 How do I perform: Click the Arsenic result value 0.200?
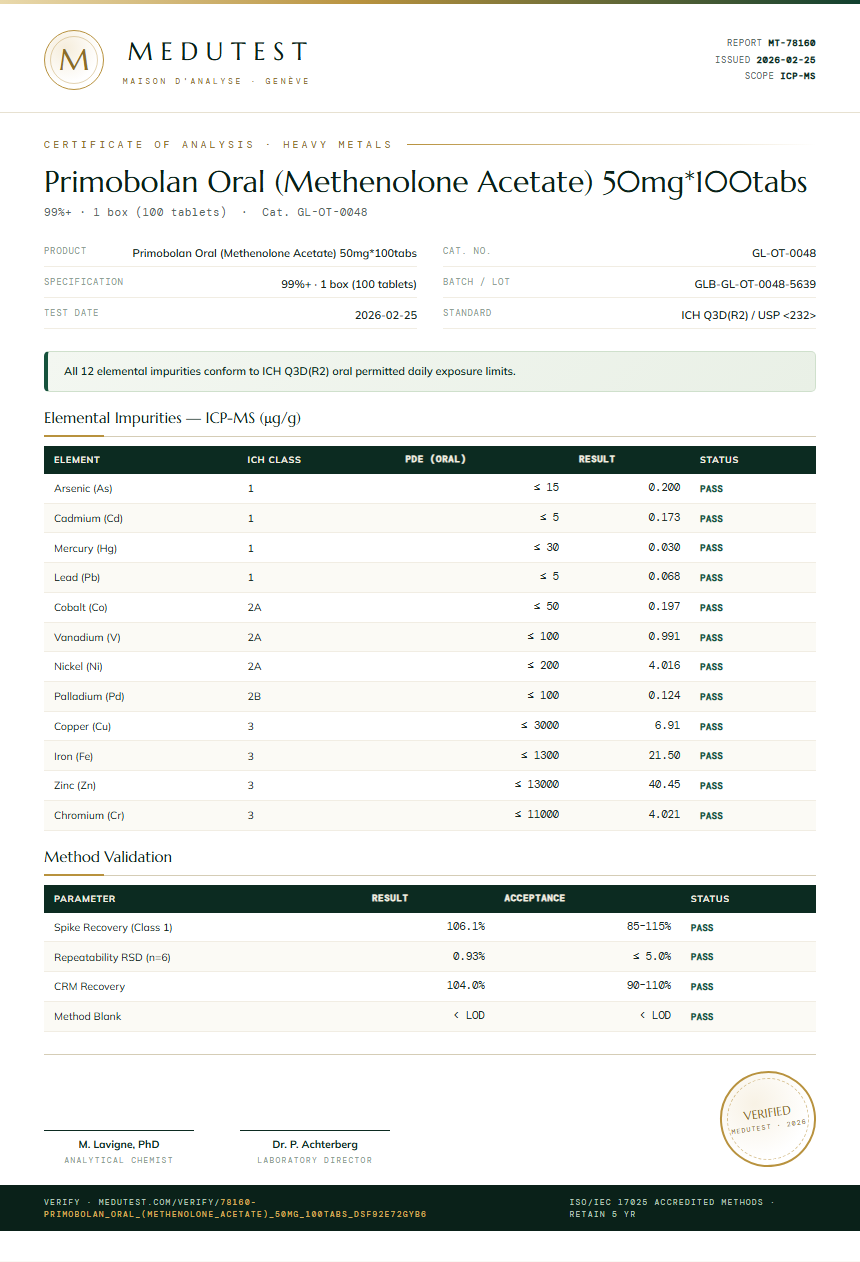[x=664, y=488]
